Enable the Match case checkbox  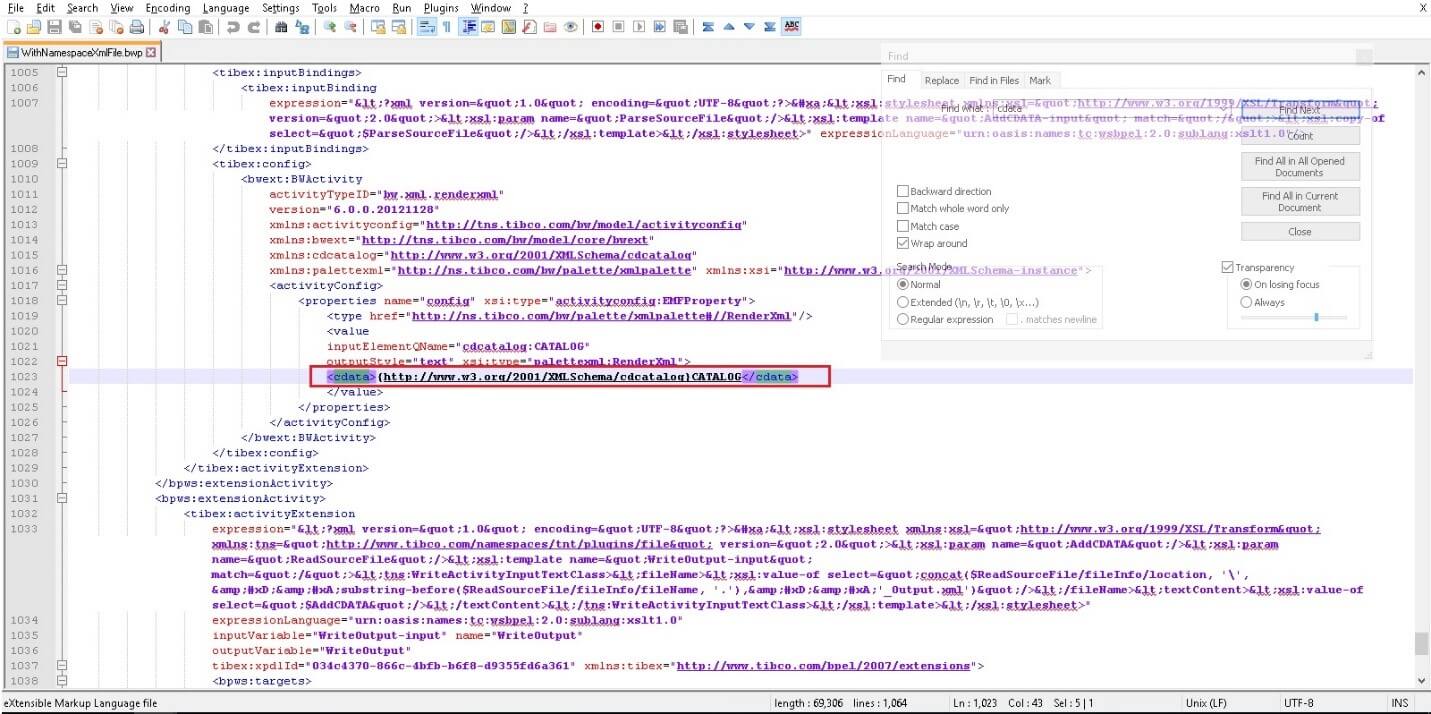coord(903,226)
